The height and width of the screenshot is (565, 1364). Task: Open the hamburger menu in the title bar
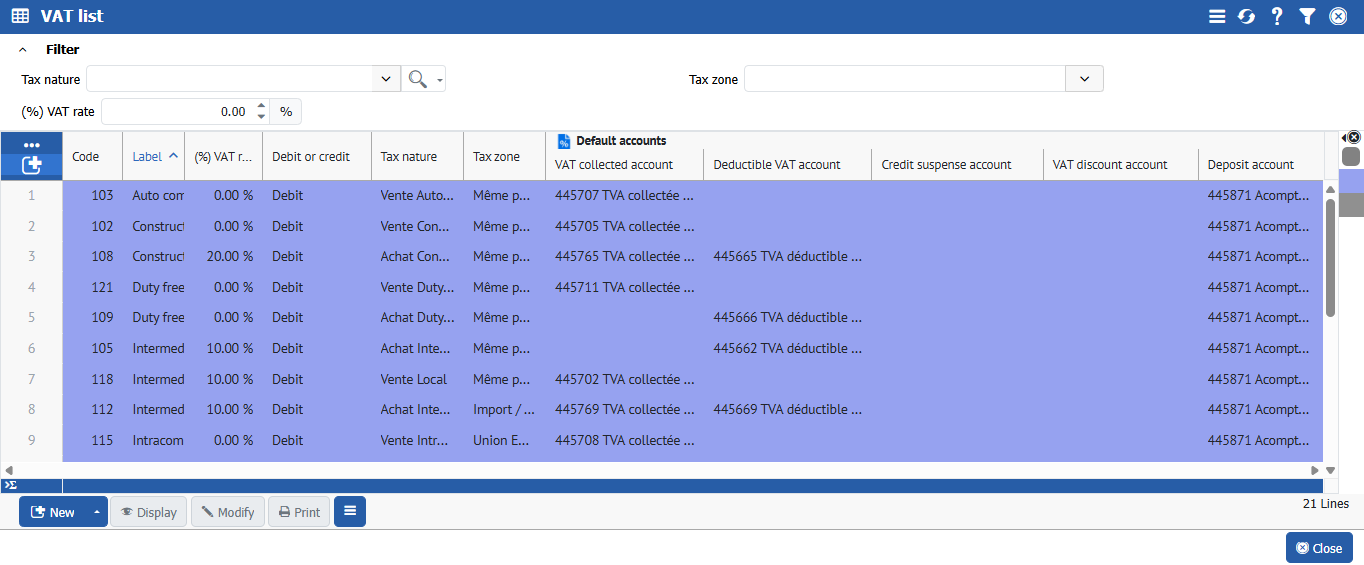point(1217,16)
